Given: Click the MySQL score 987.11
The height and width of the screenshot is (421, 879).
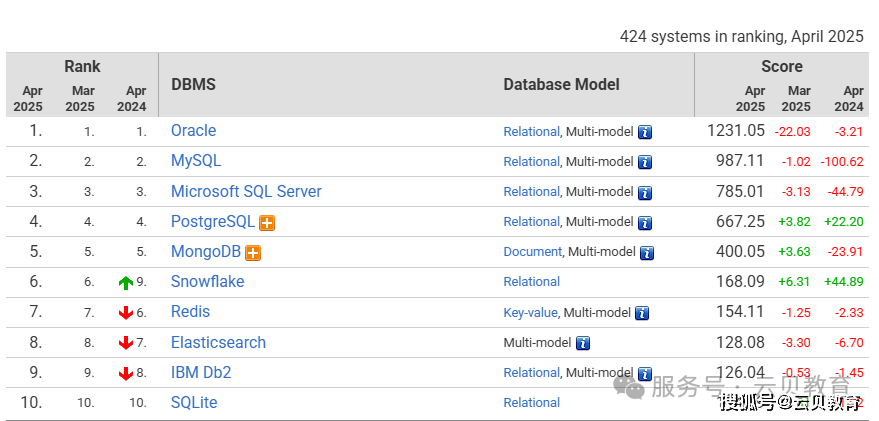Looking at the screenshot, I should (740, 161).
